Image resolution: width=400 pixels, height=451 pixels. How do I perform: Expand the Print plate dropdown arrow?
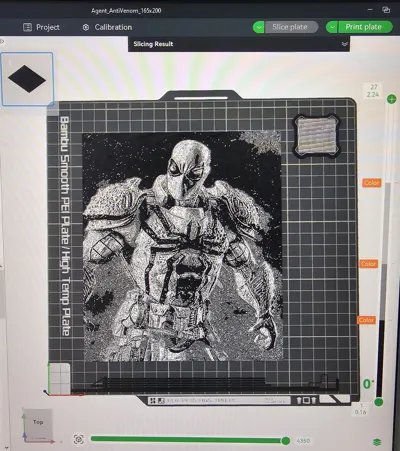[332, 27]
